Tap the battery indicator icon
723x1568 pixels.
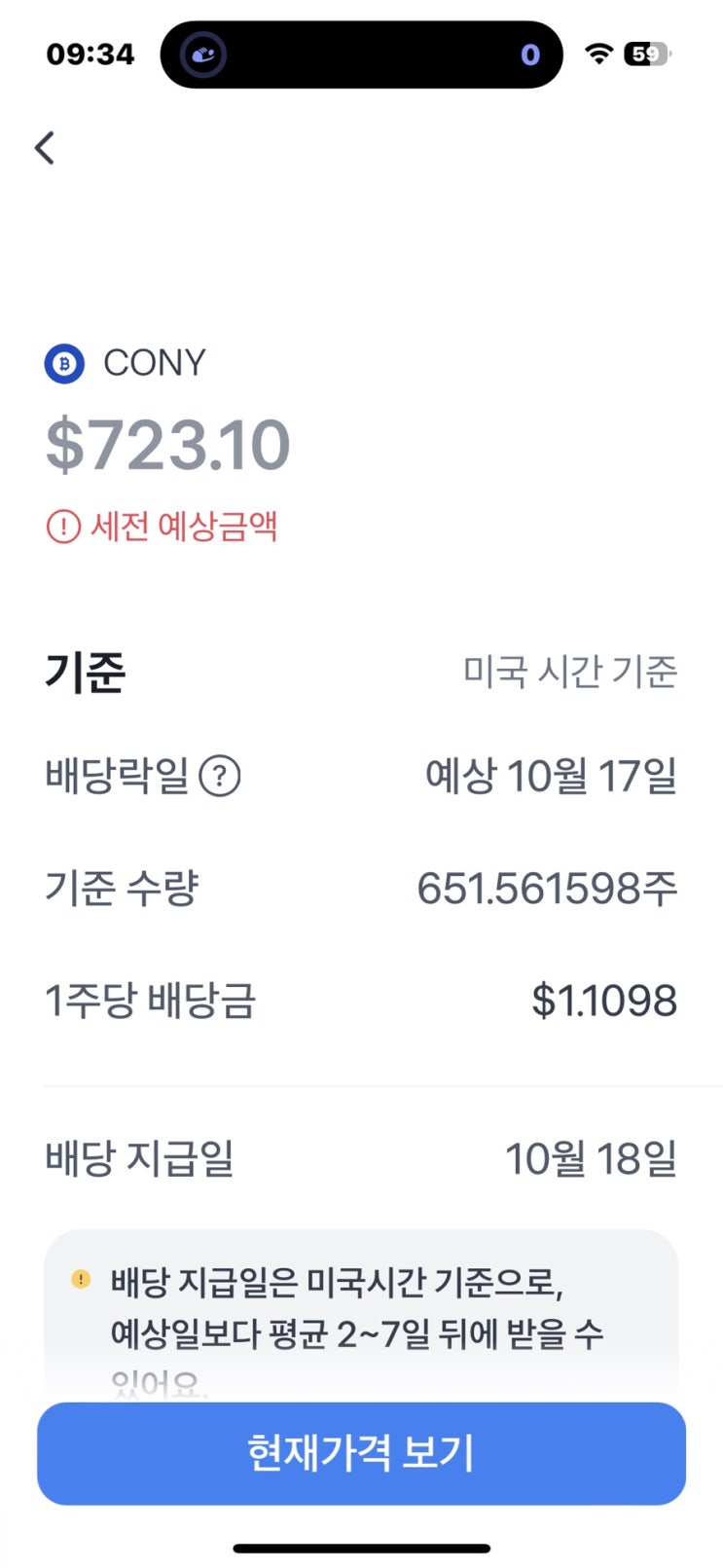tap(646, 55)
